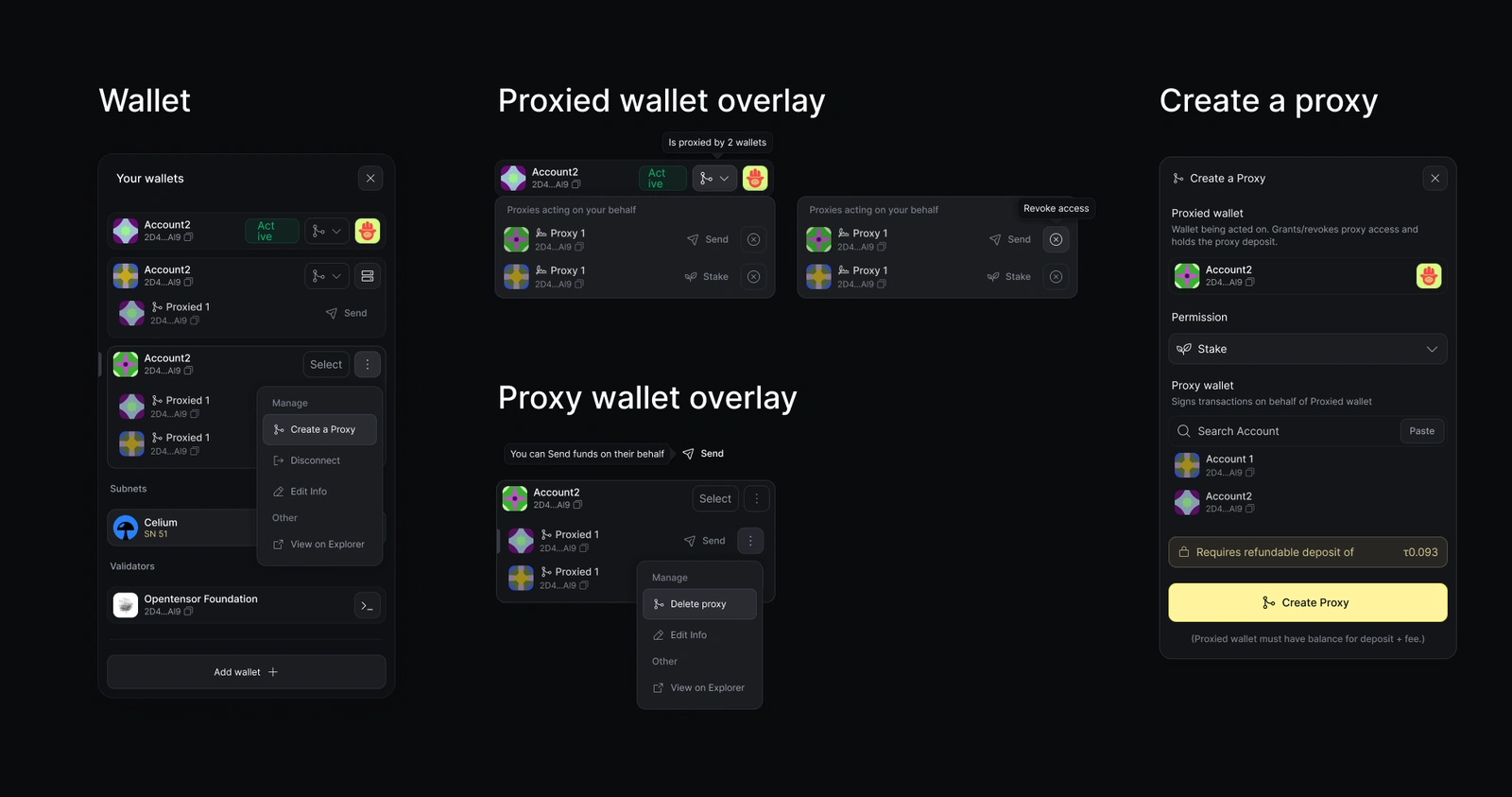Image resolution: width=1512 pixels, height=797 pixels.
Task: Open the Stake permission dropdown
Action: click(1308, 349)
